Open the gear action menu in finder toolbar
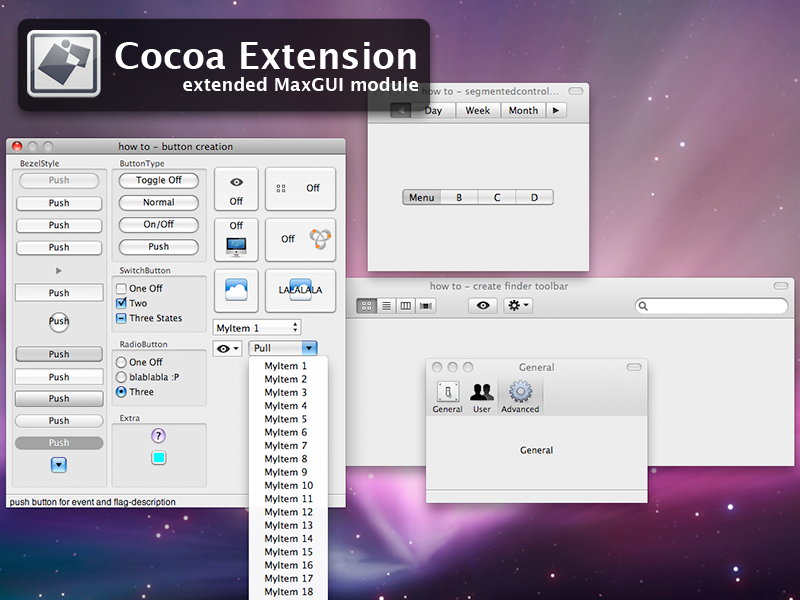This screenshot has height=600, width=800. [518, 305]
